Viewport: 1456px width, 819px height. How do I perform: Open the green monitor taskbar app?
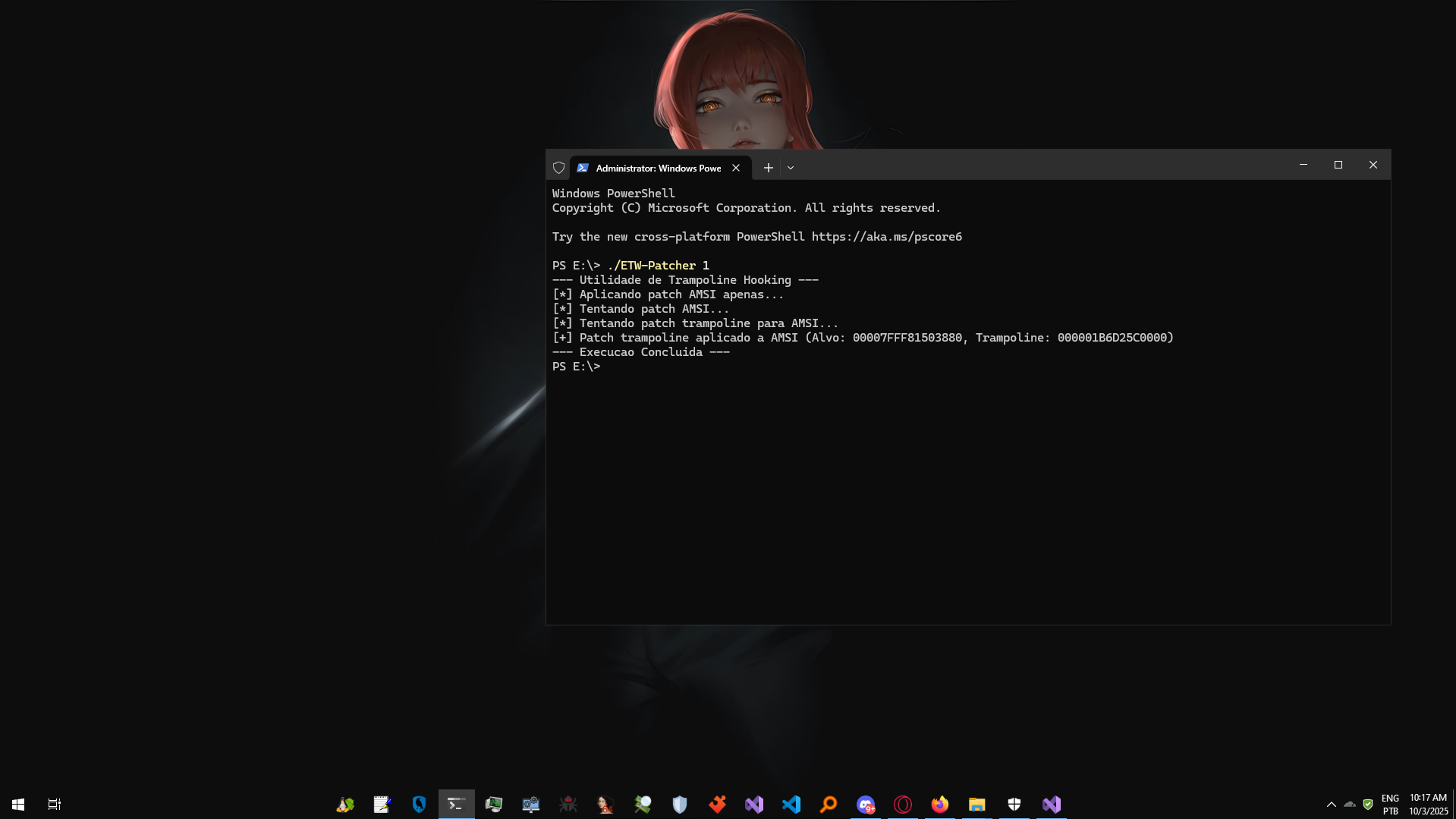point(494,805)
